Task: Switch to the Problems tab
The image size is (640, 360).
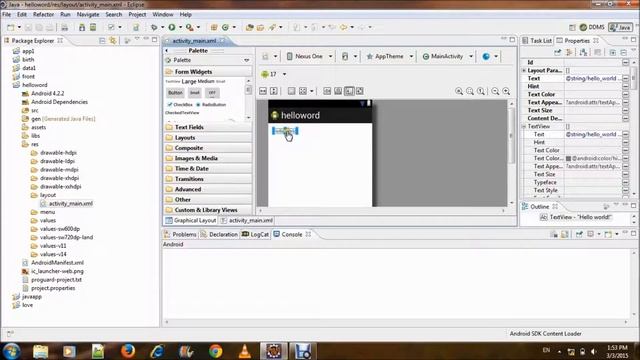Action: coord(180,234)
